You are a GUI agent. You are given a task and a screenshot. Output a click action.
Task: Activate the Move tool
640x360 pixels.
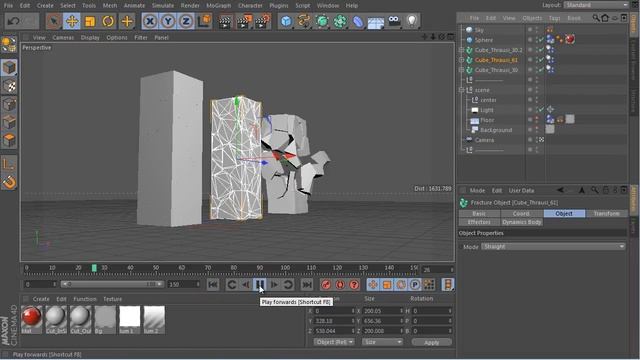click(x=72, y=21)
